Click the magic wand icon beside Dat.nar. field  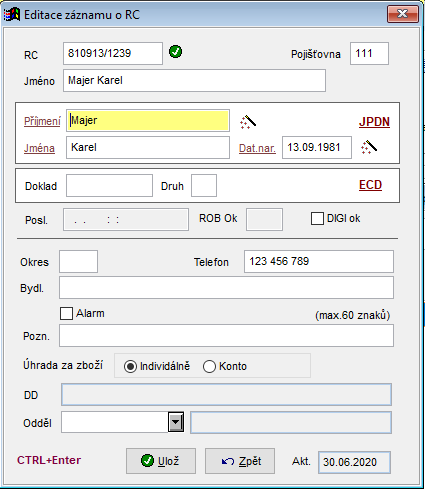[x=369, y=147]
